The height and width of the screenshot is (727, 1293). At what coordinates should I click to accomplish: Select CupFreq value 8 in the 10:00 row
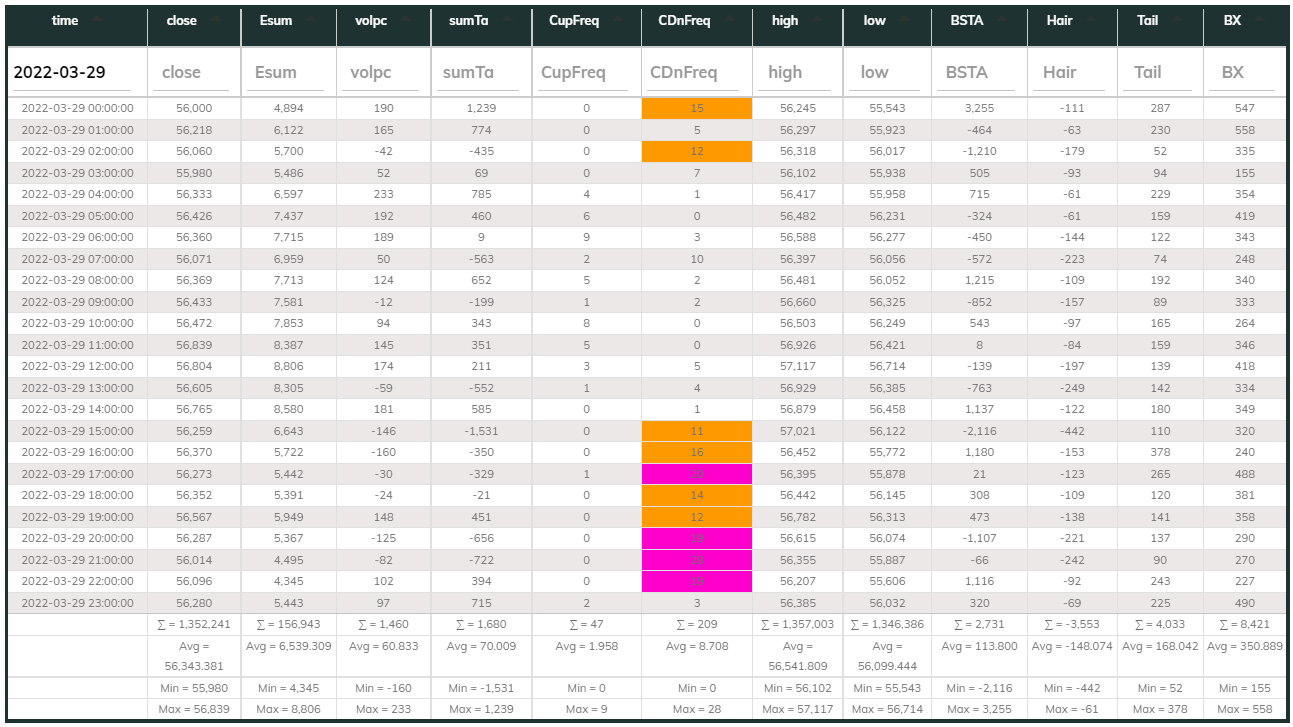point(587,323)
